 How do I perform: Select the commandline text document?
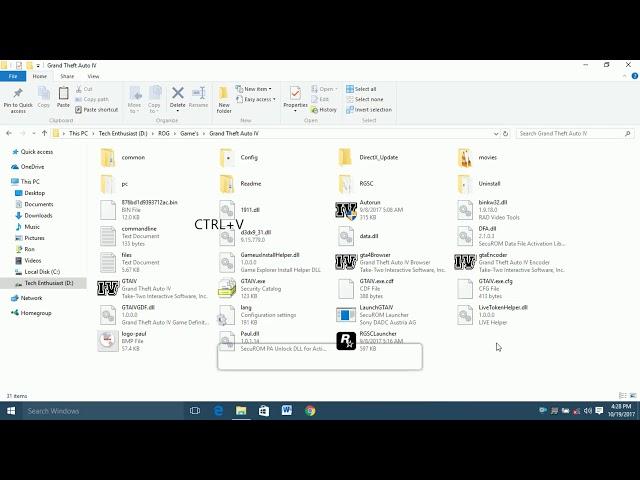click(x=129, y=236)
